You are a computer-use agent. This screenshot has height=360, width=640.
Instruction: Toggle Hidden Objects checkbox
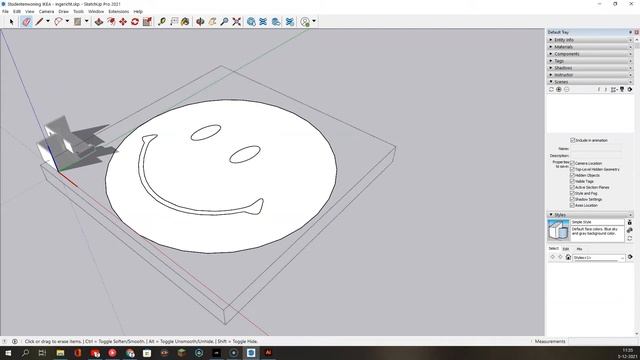point(572,175)
